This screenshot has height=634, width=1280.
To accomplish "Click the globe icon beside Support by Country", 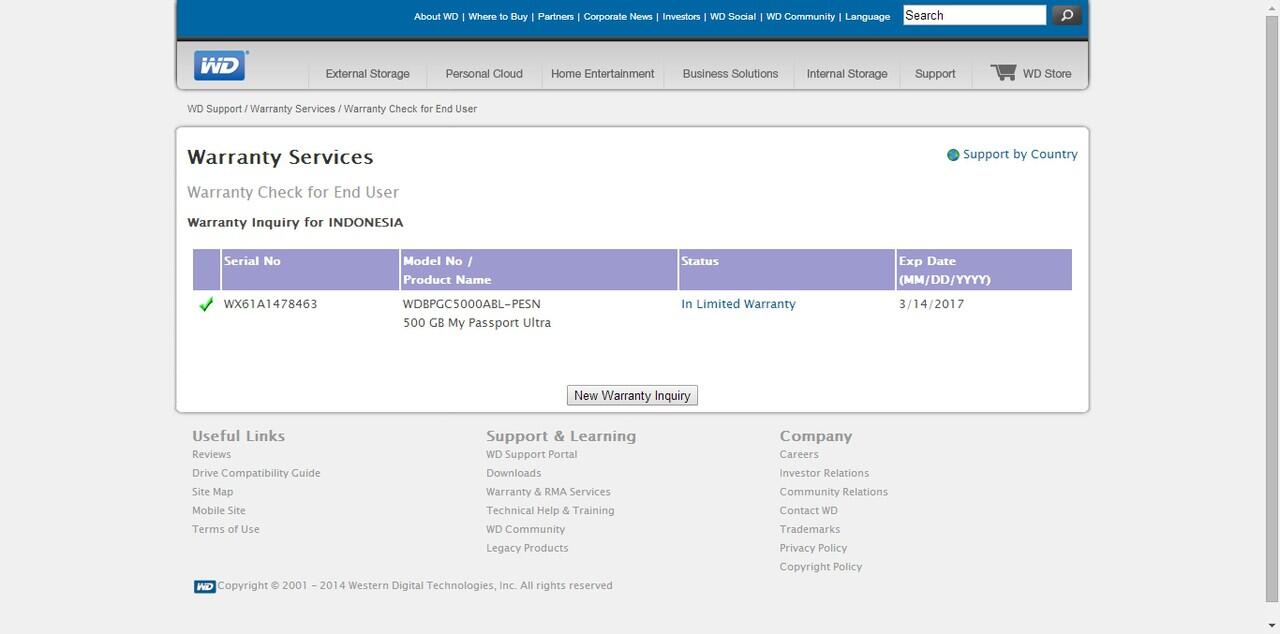I will pos(953,155).
